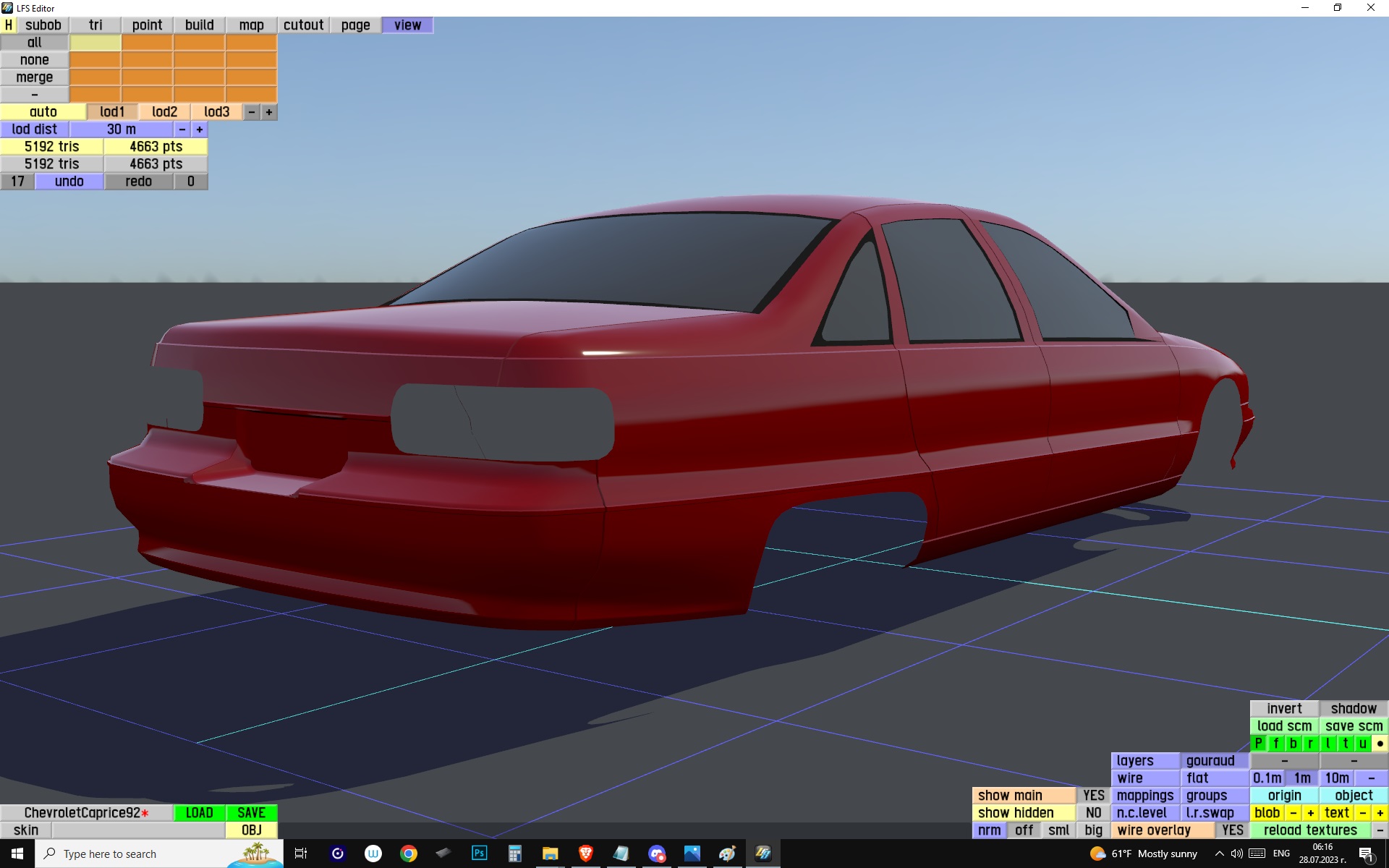Click the Google Chrome taskbar icon
Viewport: 1389px width, 868px height.
(x=409, y=854)
